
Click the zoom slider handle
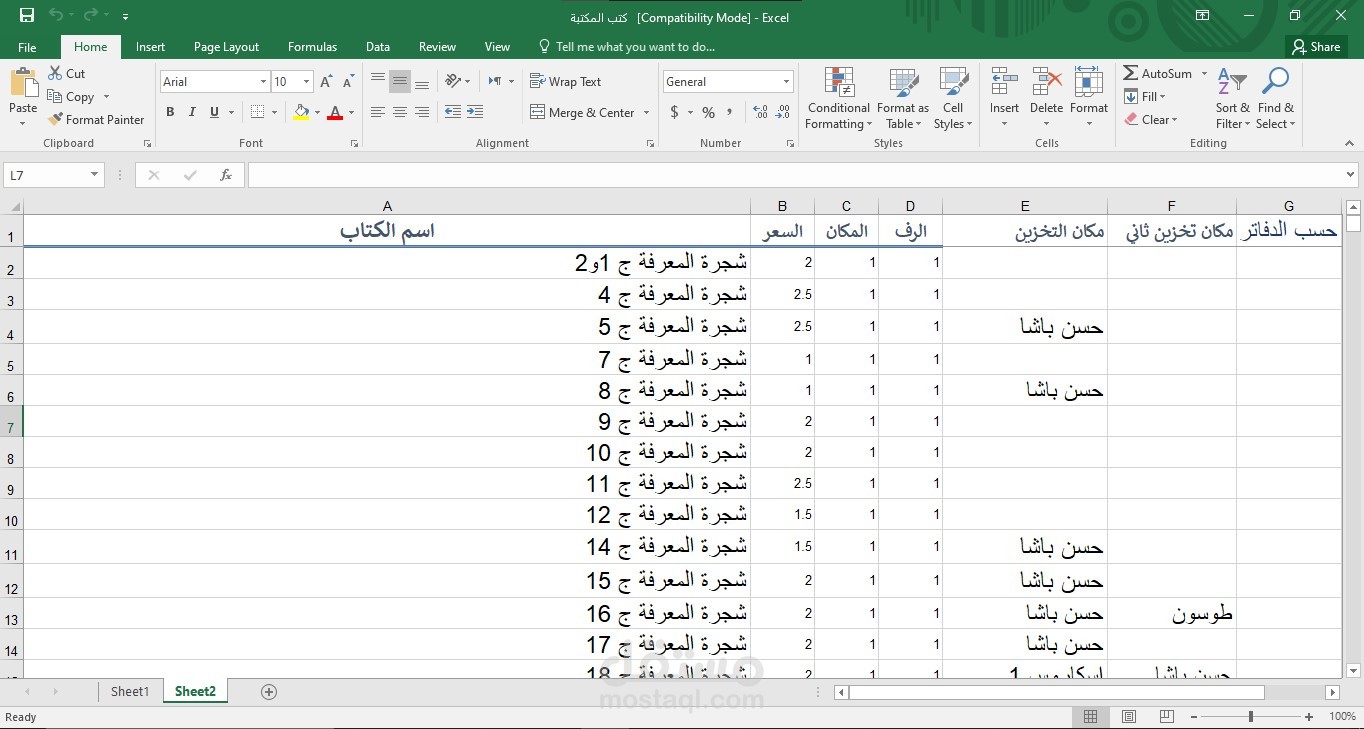pyautogui.click(x=1250, y=717)
